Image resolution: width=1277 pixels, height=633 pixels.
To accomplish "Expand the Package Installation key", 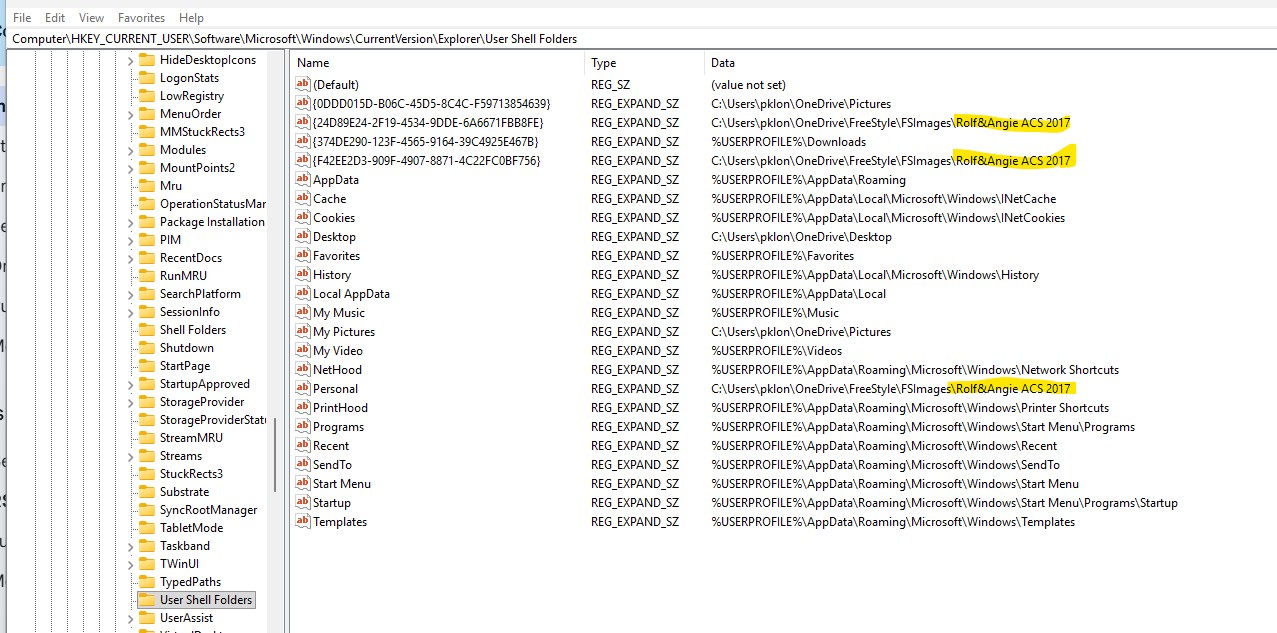I will pyautogui.click(x=130, y=222).
